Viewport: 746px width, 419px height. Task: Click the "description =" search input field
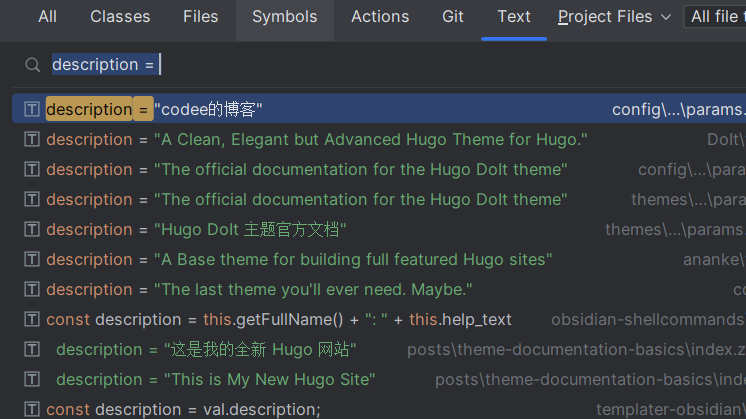tap(400, 65)
